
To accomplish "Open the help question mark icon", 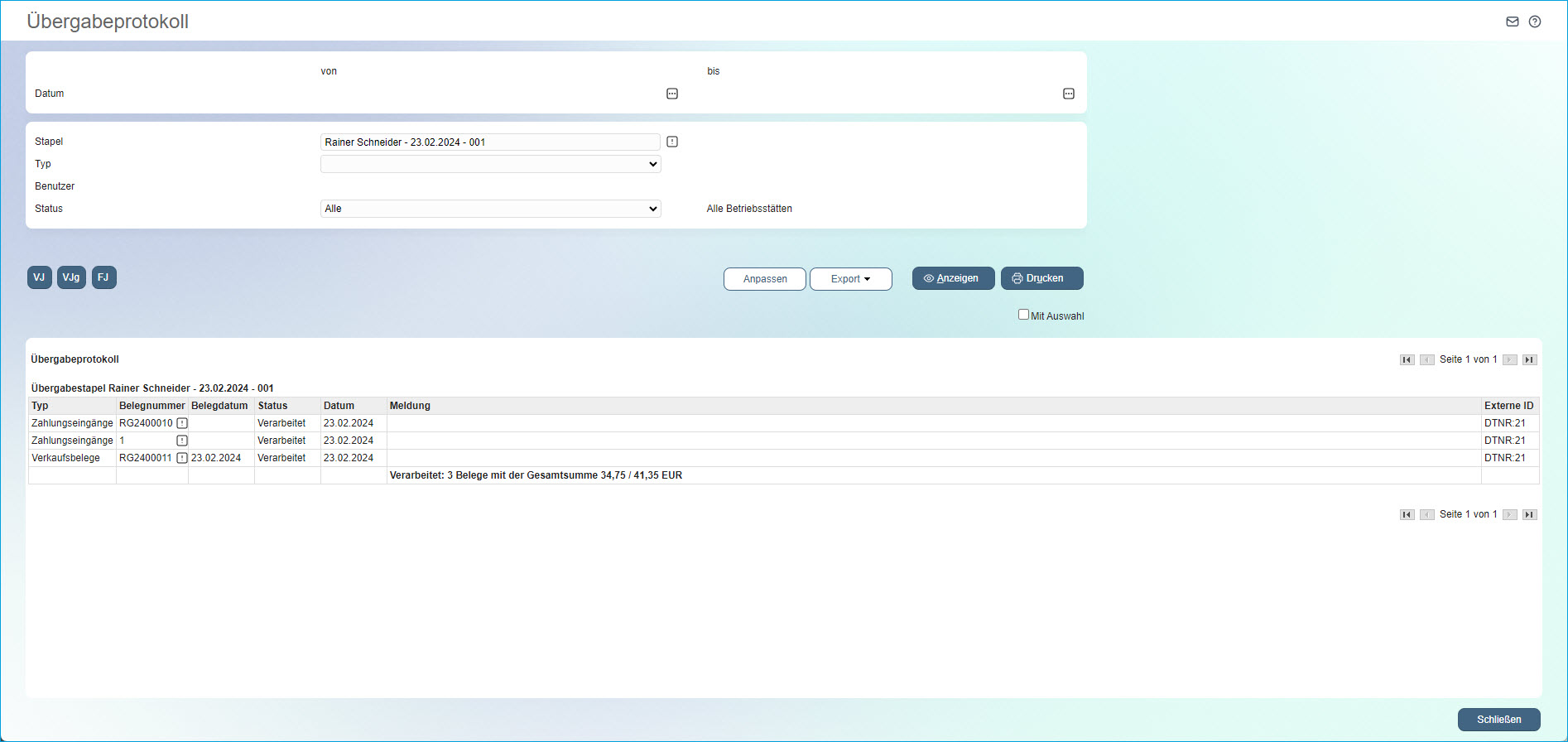I will tap(1535, 22).
